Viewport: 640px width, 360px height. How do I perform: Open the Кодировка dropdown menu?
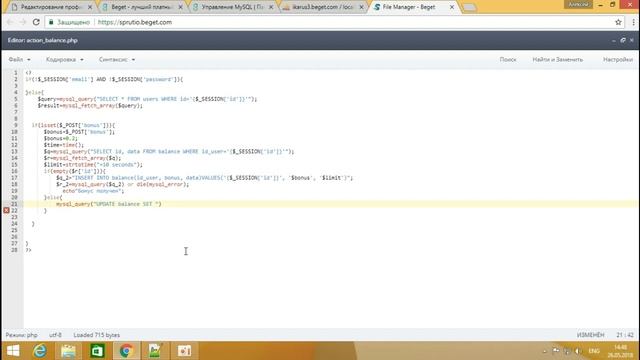point(64,60)
